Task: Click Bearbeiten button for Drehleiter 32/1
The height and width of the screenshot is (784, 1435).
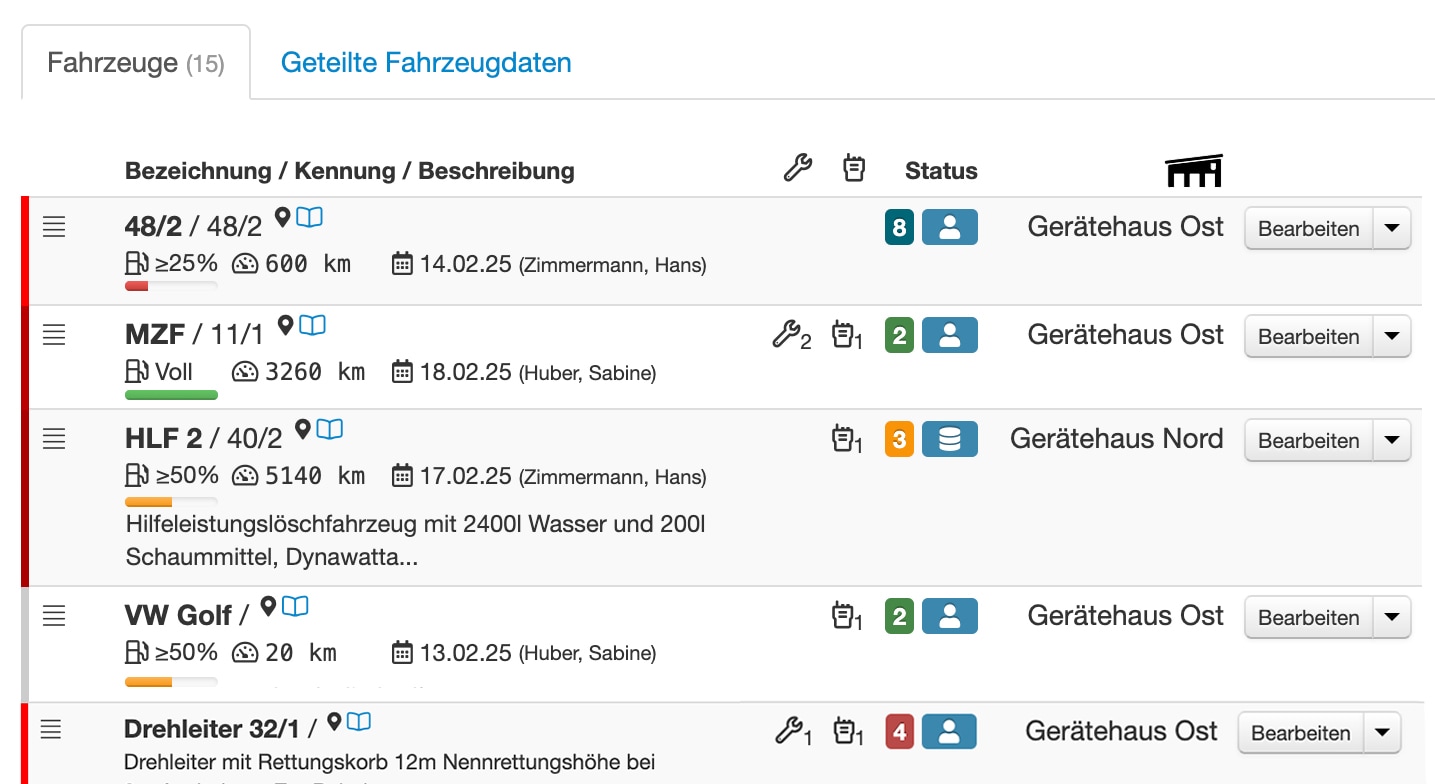Action: click(x=1301, y=733)
